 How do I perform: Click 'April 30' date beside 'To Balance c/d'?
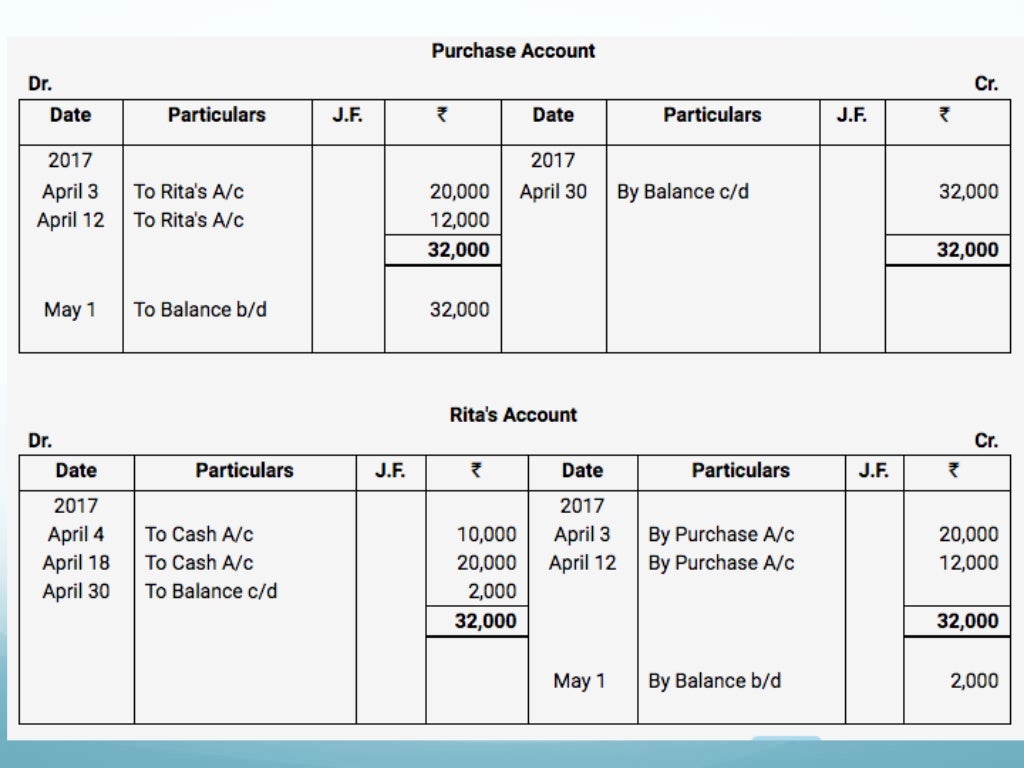click(76, 591)
